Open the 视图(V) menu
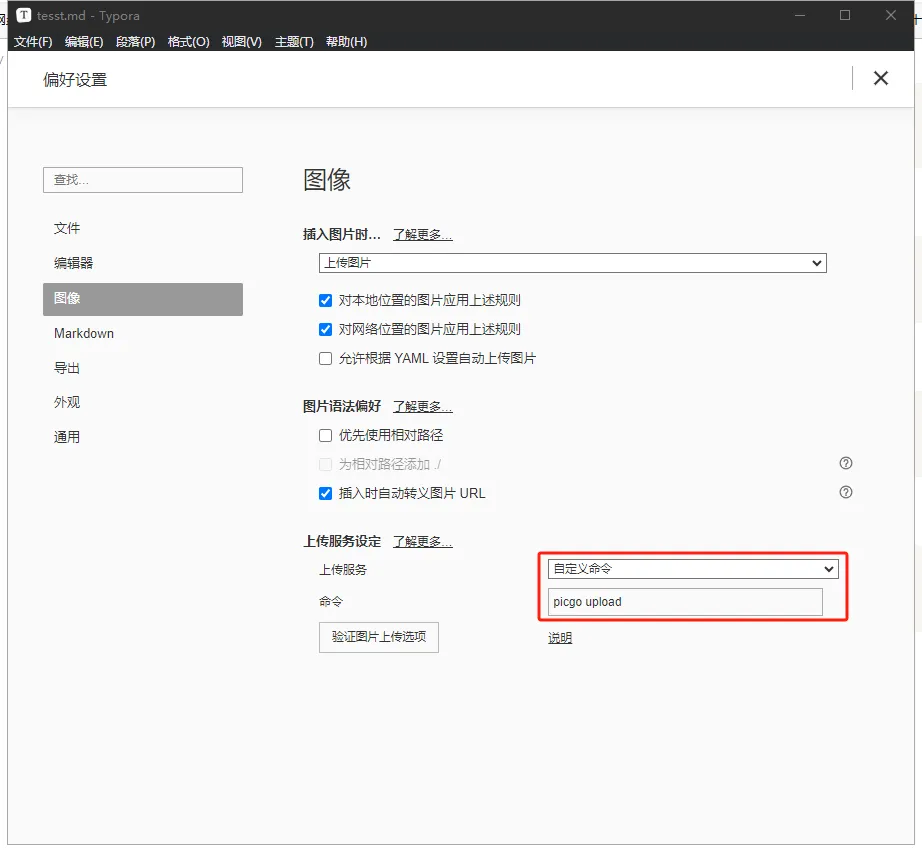This screenshot has width=922, height=852. coord(241,42)
